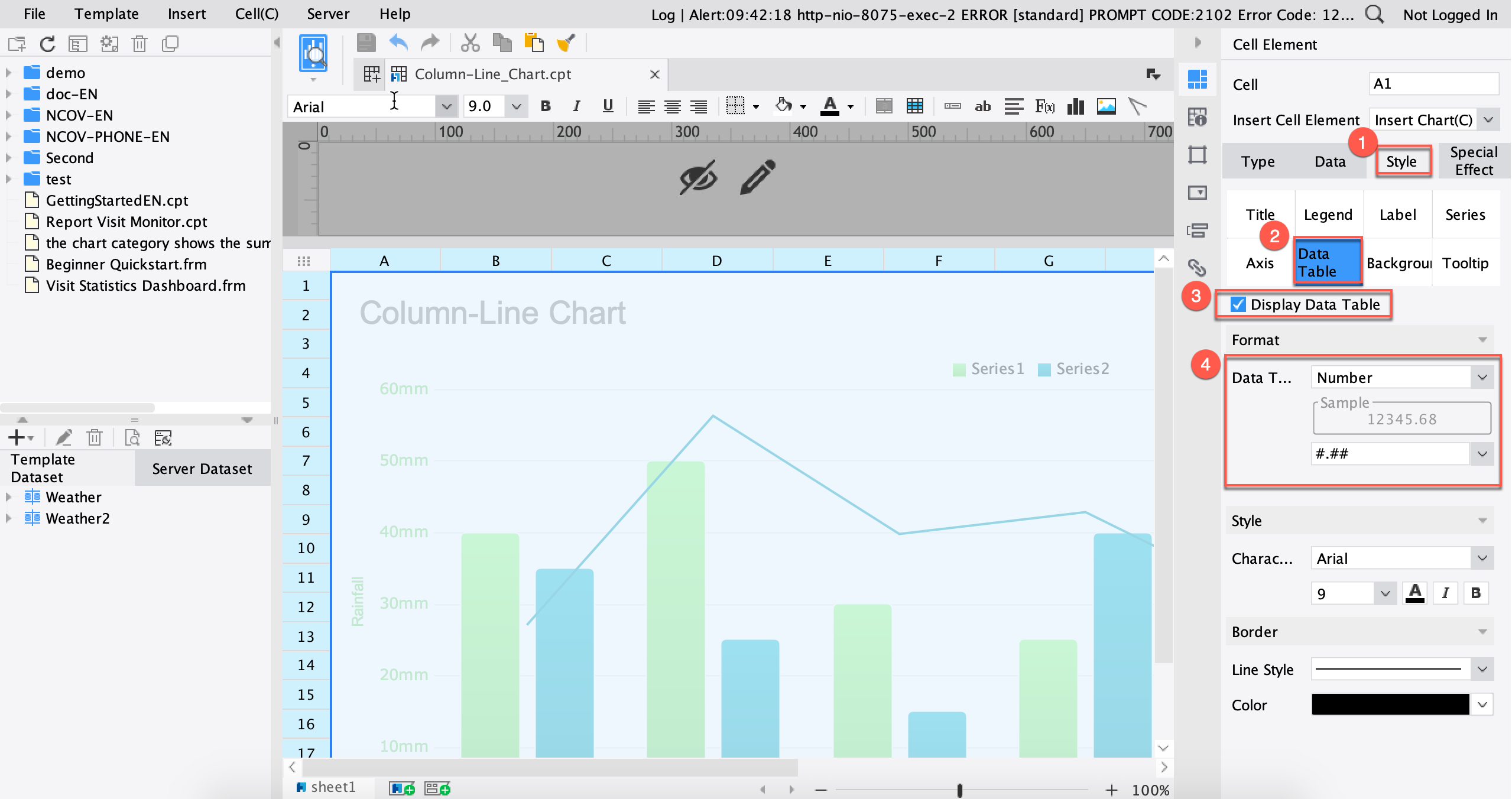Toggle bold in the Style character section
Screen dimensions: 1512x799
coord(1476,593)
